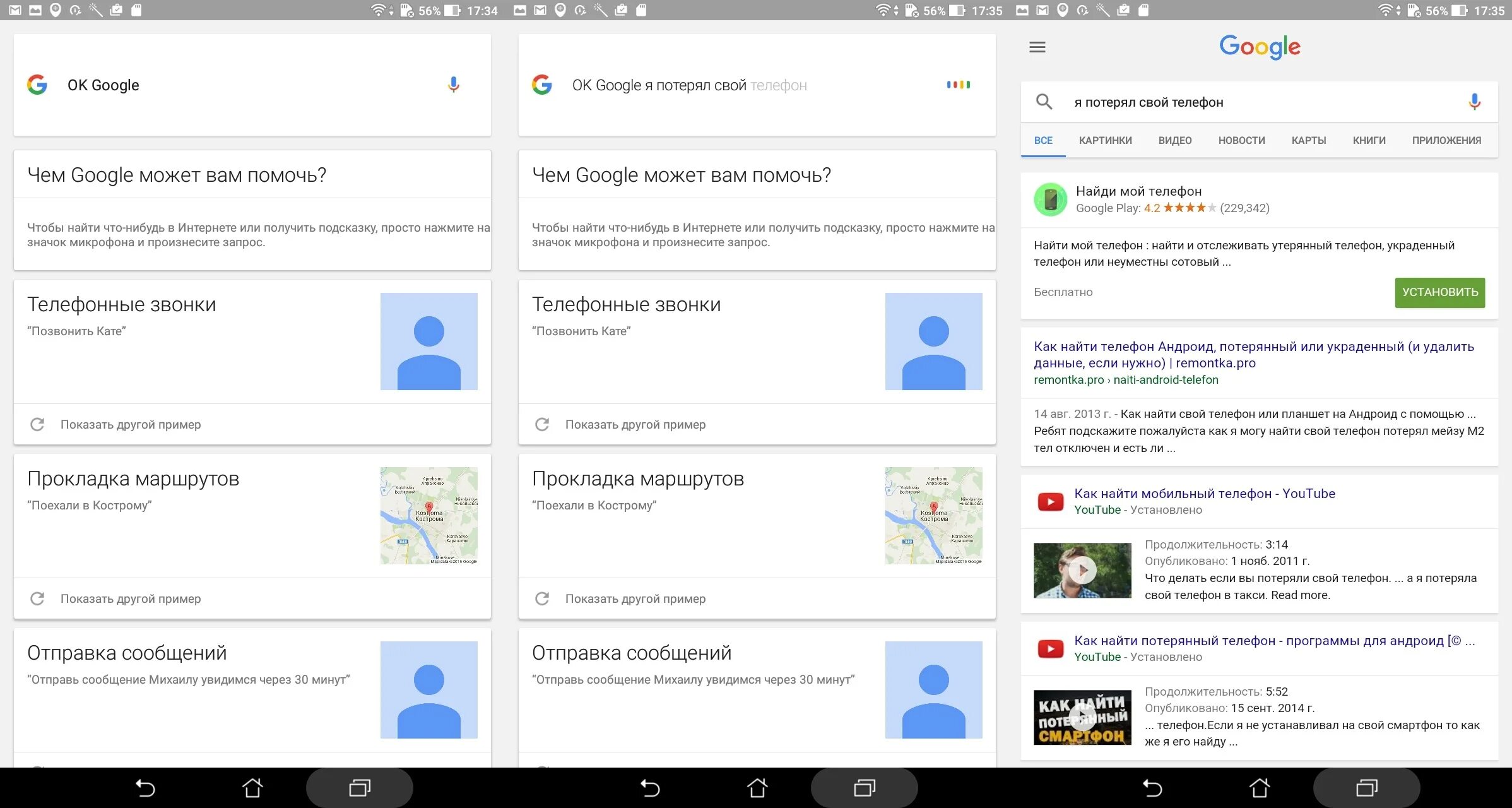
Task: Tap the recent apps button in the right screen
Action: (x=1367, y=788)
